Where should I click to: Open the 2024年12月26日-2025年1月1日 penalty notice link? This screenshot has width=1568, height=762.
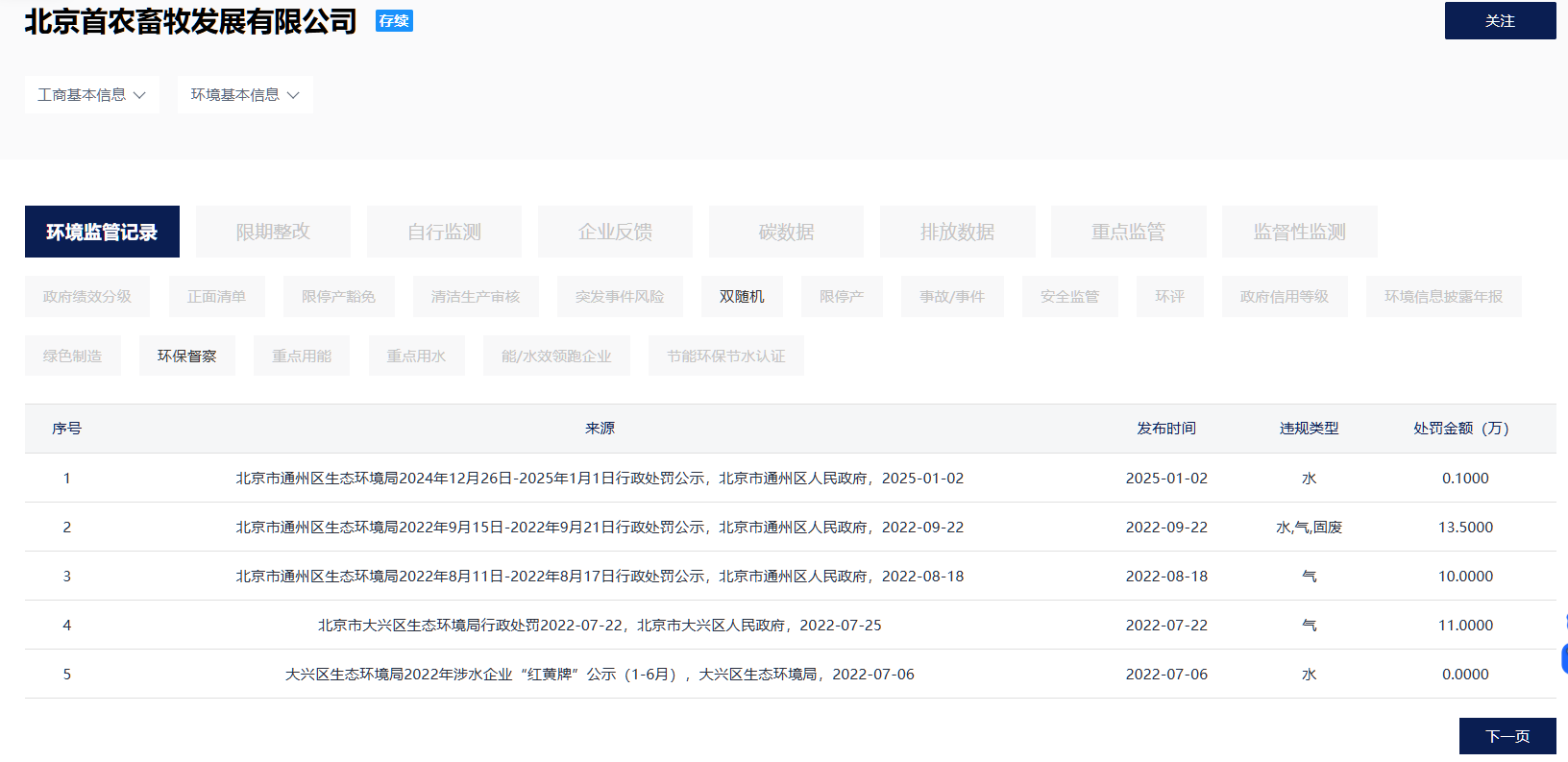pos(600,479)
